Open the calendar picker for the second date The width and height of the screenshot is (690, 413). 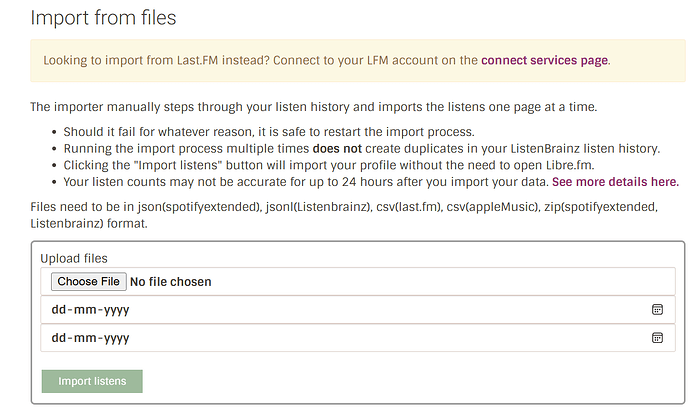657,338
